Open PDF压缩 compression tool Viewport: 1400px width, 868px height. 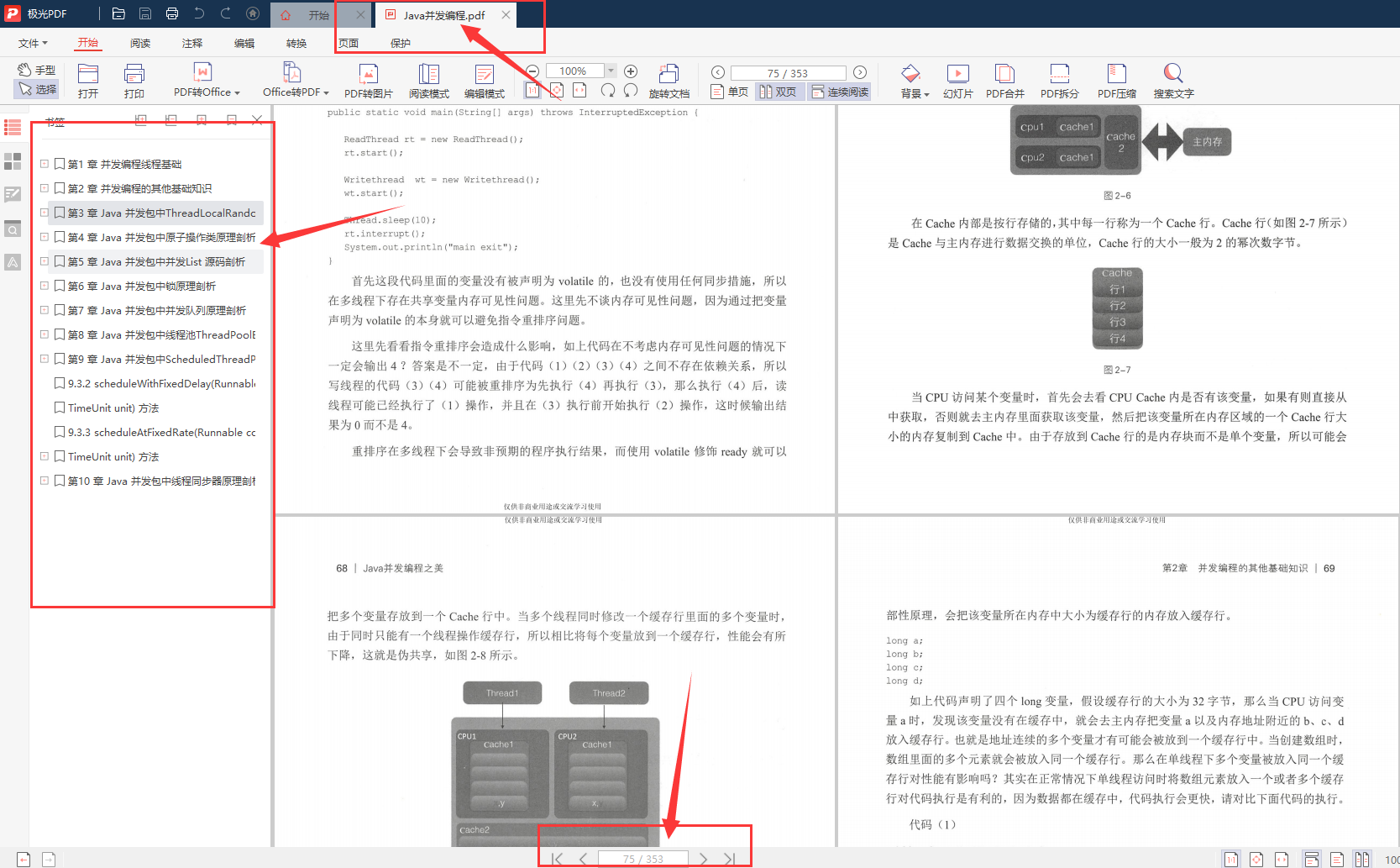point(1116,80)
